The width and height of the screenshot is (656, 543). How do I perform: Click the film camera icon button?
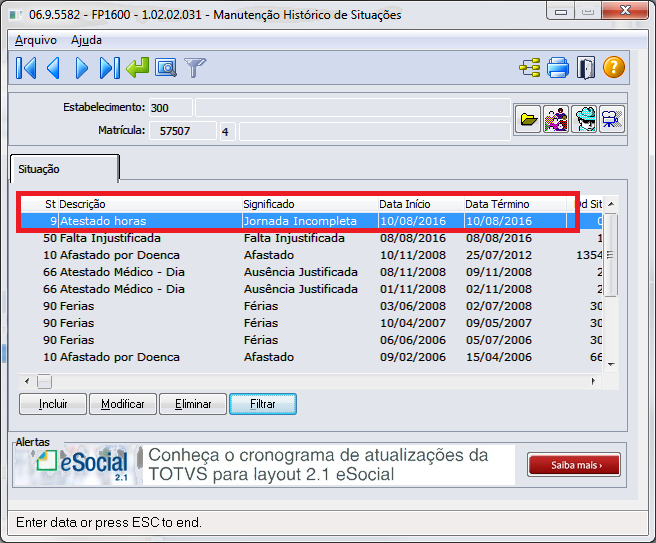(612, 119)
